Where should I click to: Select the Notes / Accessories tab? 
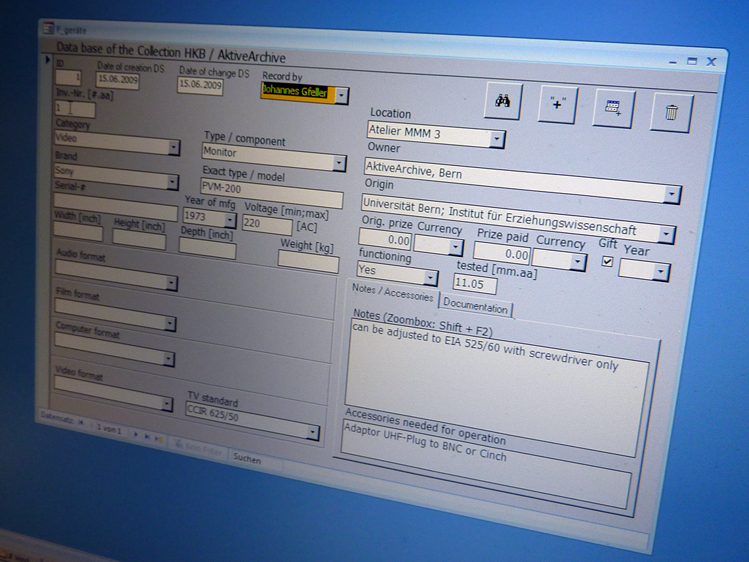(x=393, y=296)
